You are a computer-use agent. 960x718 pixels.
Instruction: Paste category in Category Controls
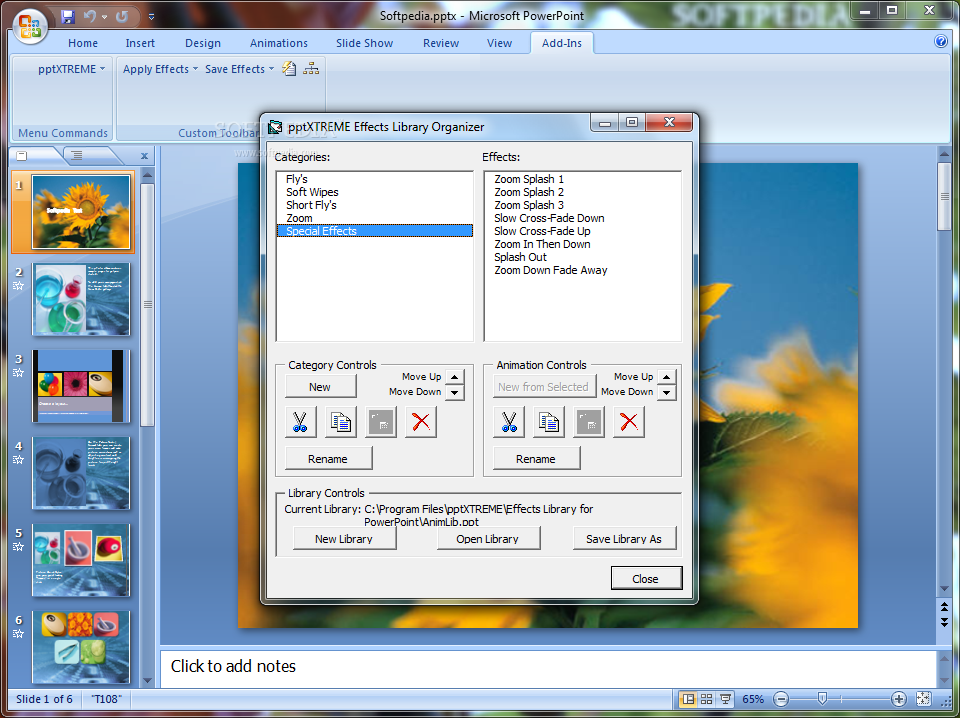381,422
